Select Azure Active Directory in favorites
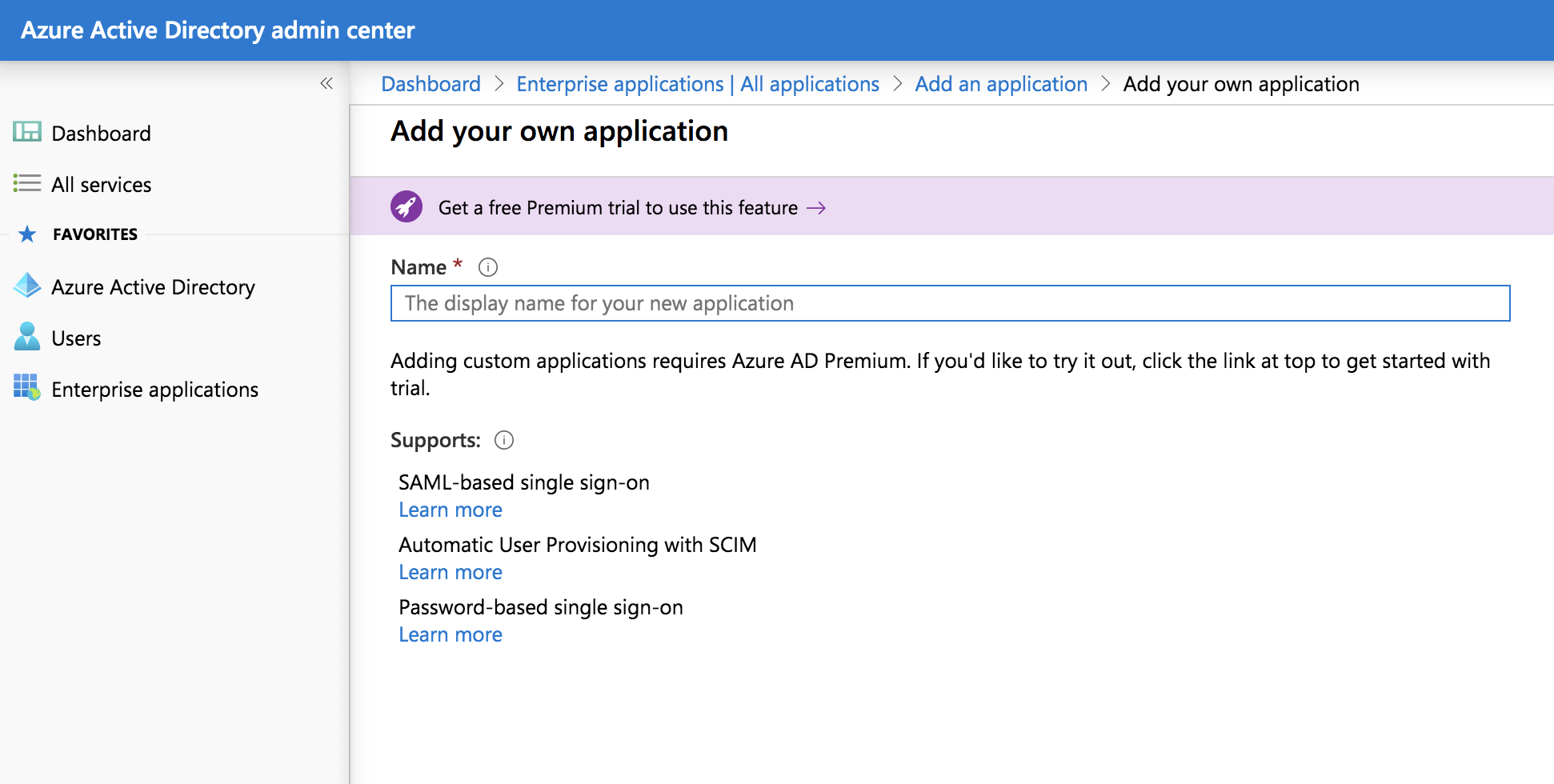 pos(154,286)
